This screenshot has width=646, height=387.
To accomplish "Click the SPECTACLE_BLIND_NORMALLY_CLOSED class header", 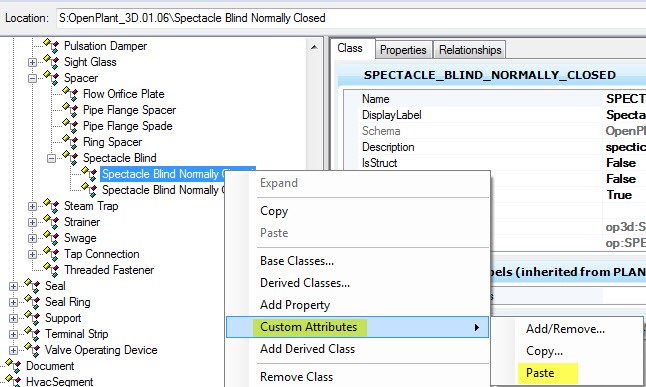I will [x=490, y=75].
